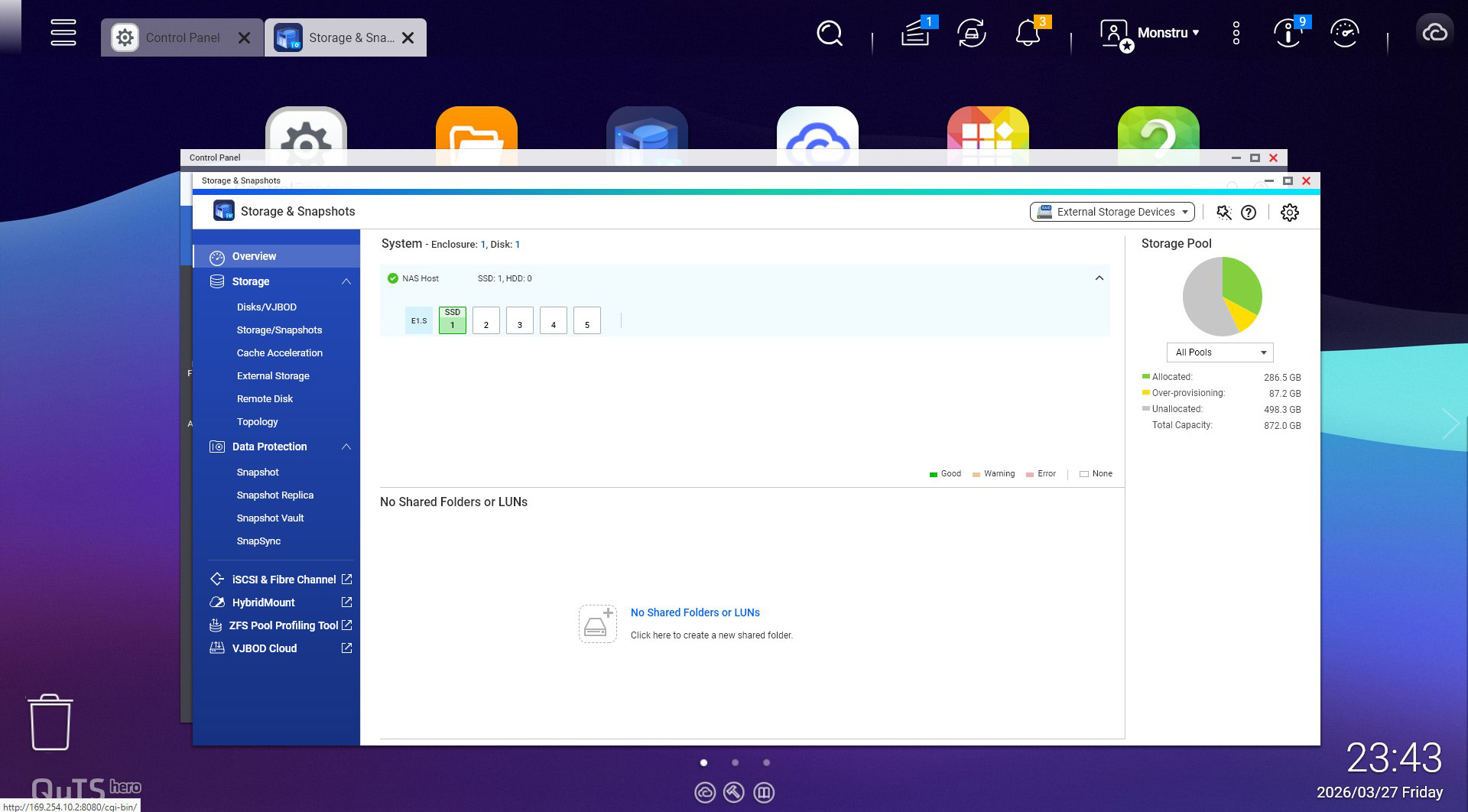Open notifications bell icon
The height and width of the screenshot is (812, 1468).
click(x=1028, y=34)
